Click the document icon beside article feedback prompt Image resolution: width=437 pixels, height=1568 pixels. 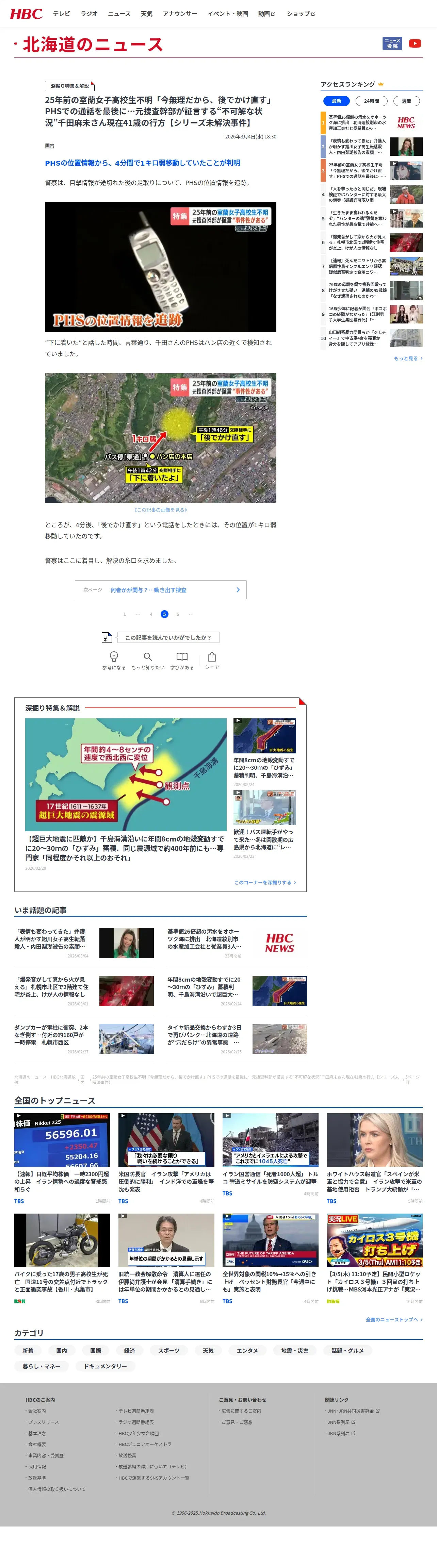(107, 637)
